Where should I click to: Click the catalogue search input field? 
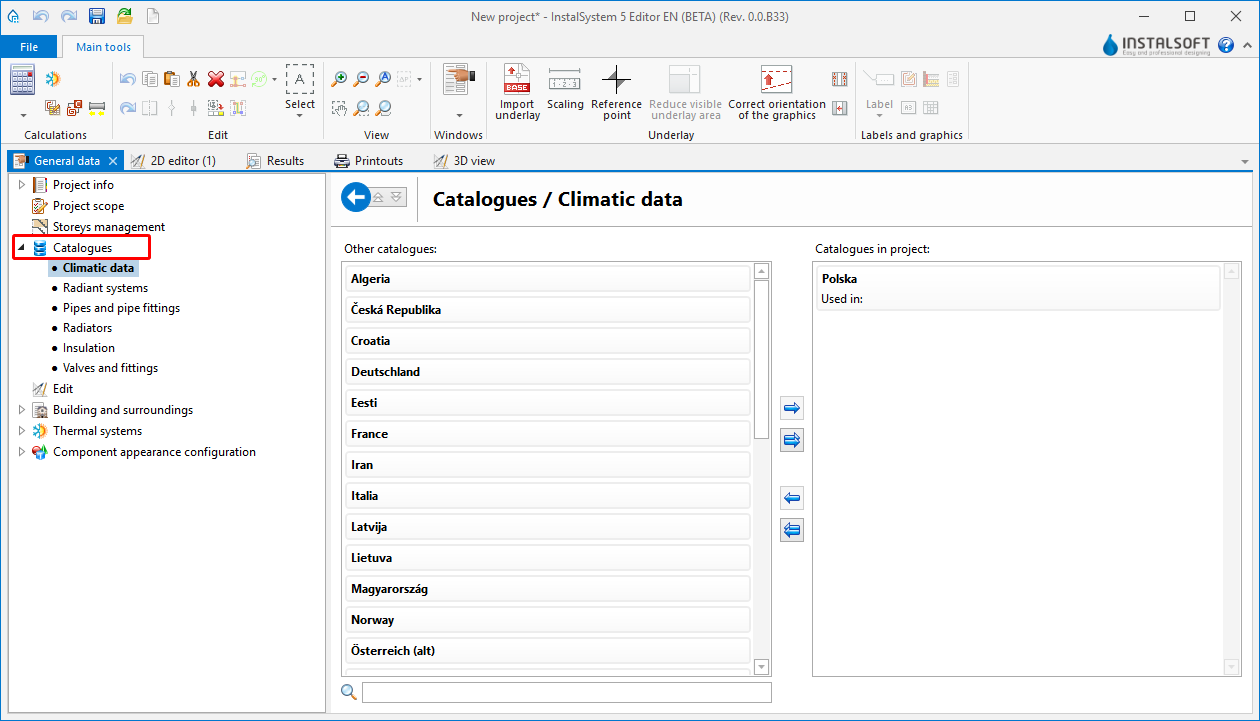(566, 692)
